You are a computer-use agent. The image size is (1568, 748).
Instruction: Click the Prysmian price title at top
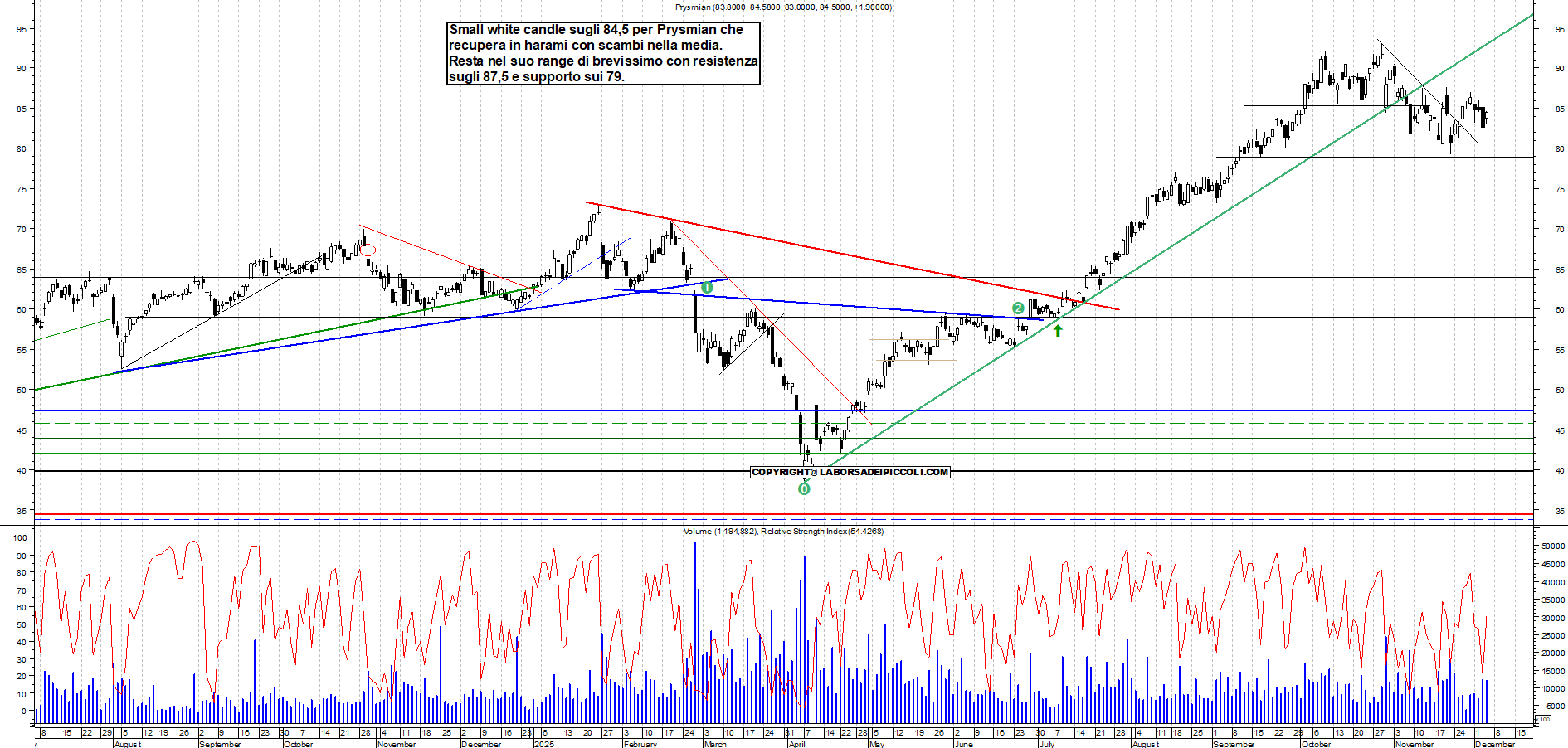click(x=783, y=7)
